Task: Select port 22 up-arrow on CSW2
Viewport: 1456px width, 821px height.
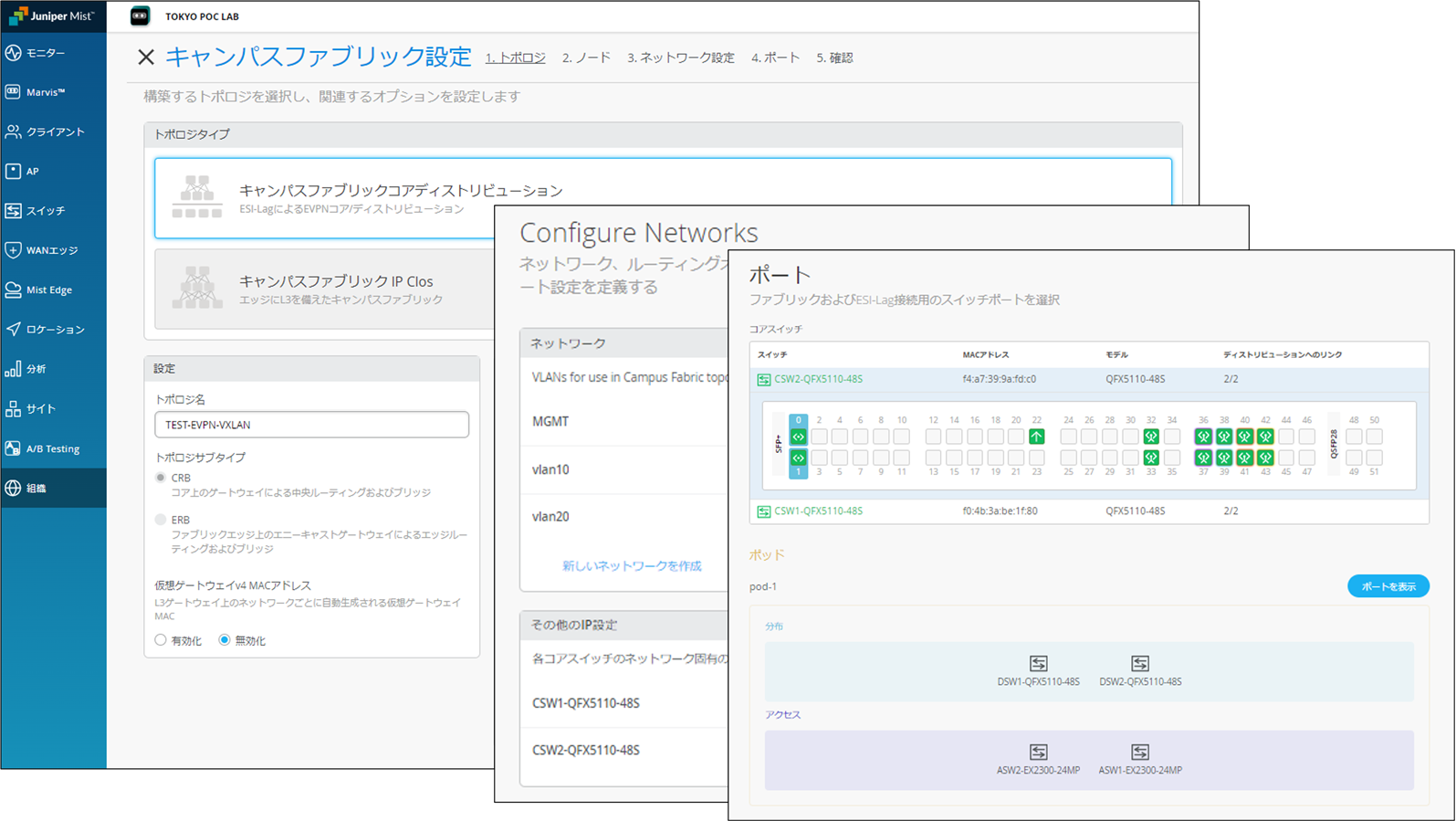Action: [1036, 437]
